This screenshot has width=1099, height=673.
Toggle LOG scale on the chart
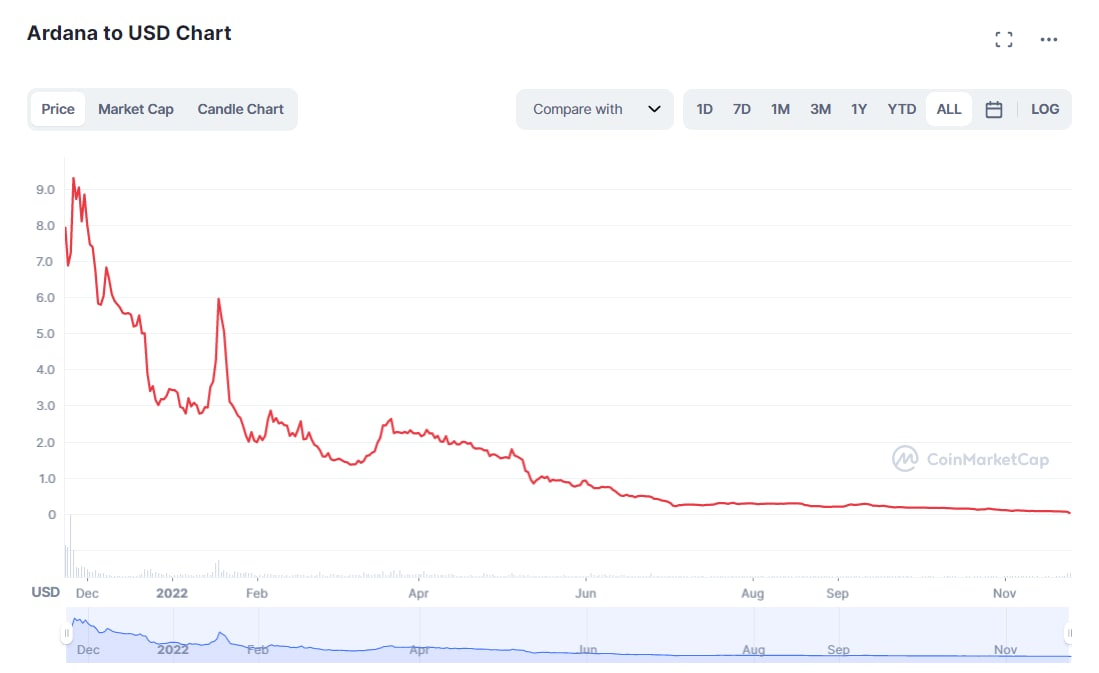click(1045, 109)
